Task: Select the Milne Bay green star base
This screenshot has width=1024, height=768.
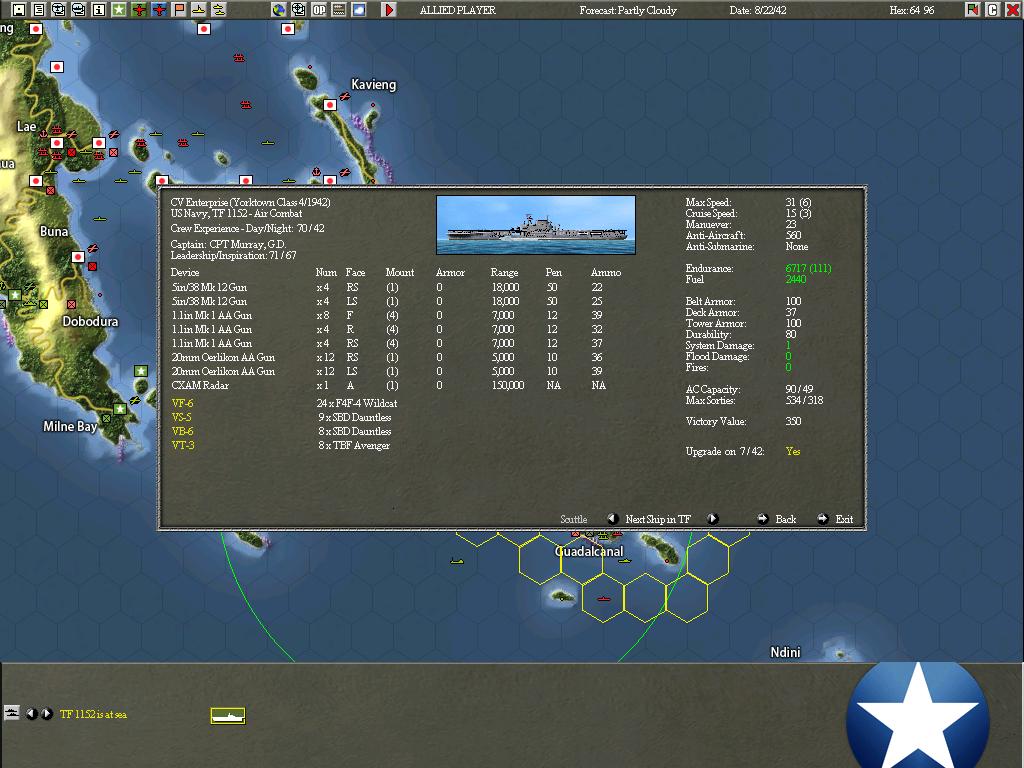Action: [x=119, y=409]
